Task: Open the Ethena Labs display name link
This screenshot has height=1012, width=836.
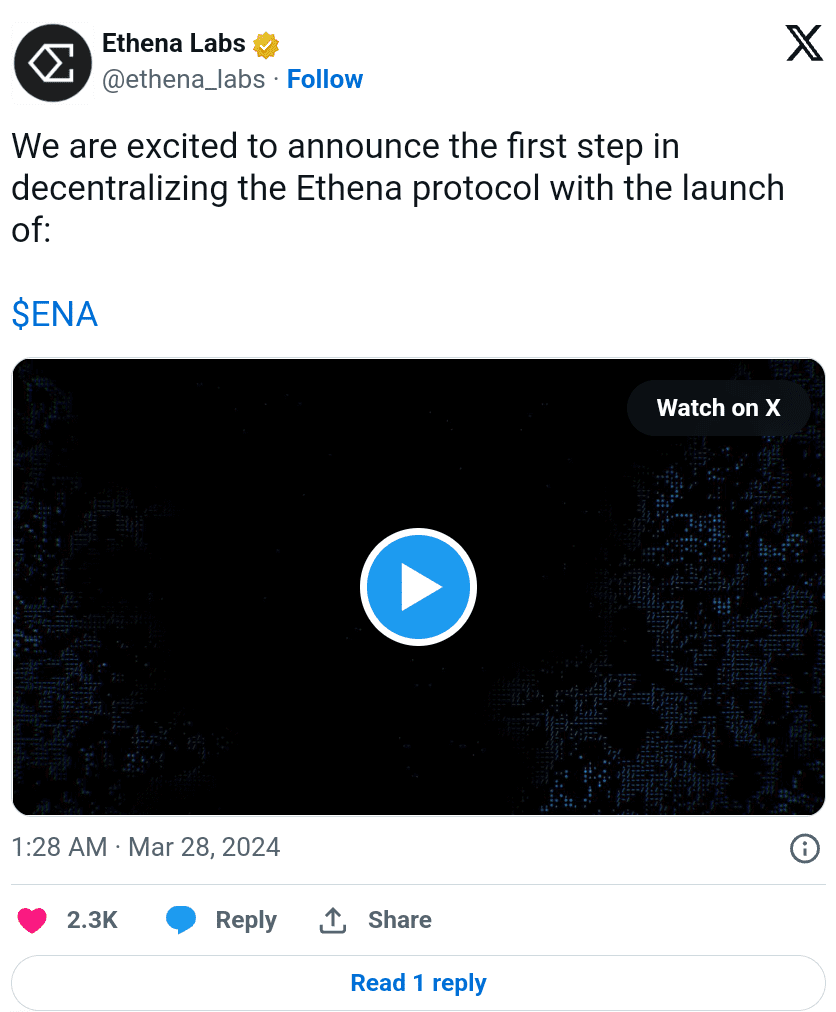Action: (174, 44)
